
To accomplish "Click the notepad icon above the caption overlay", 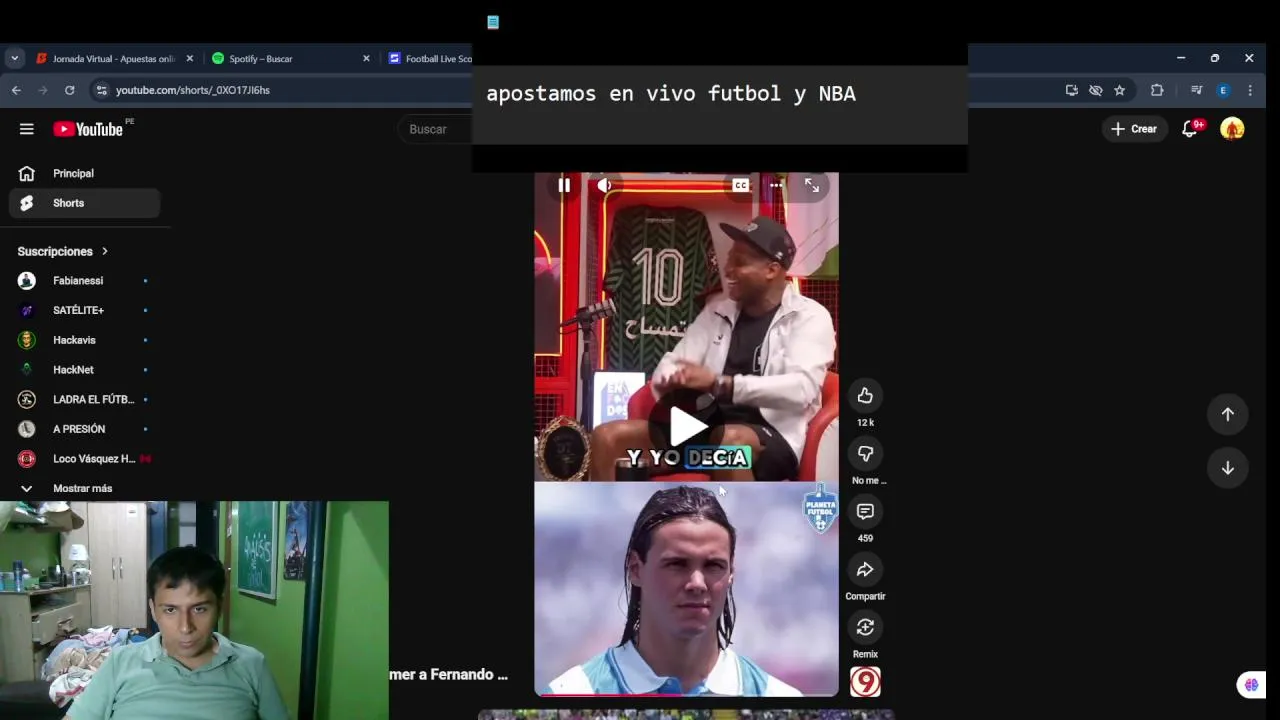I will point(493,22).
